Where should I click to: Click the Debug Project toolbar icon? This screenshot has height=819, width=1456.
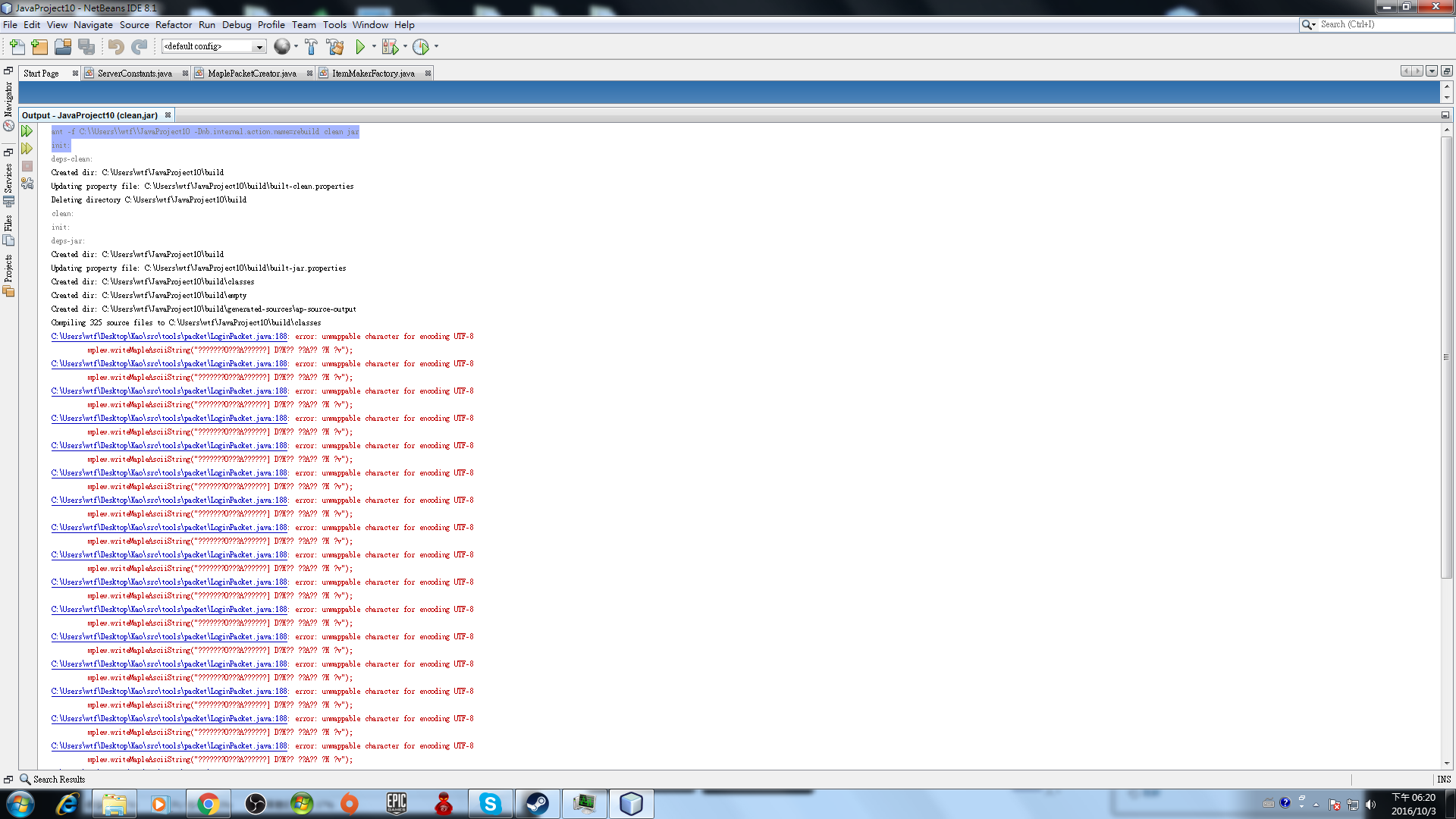coord(390,47)
